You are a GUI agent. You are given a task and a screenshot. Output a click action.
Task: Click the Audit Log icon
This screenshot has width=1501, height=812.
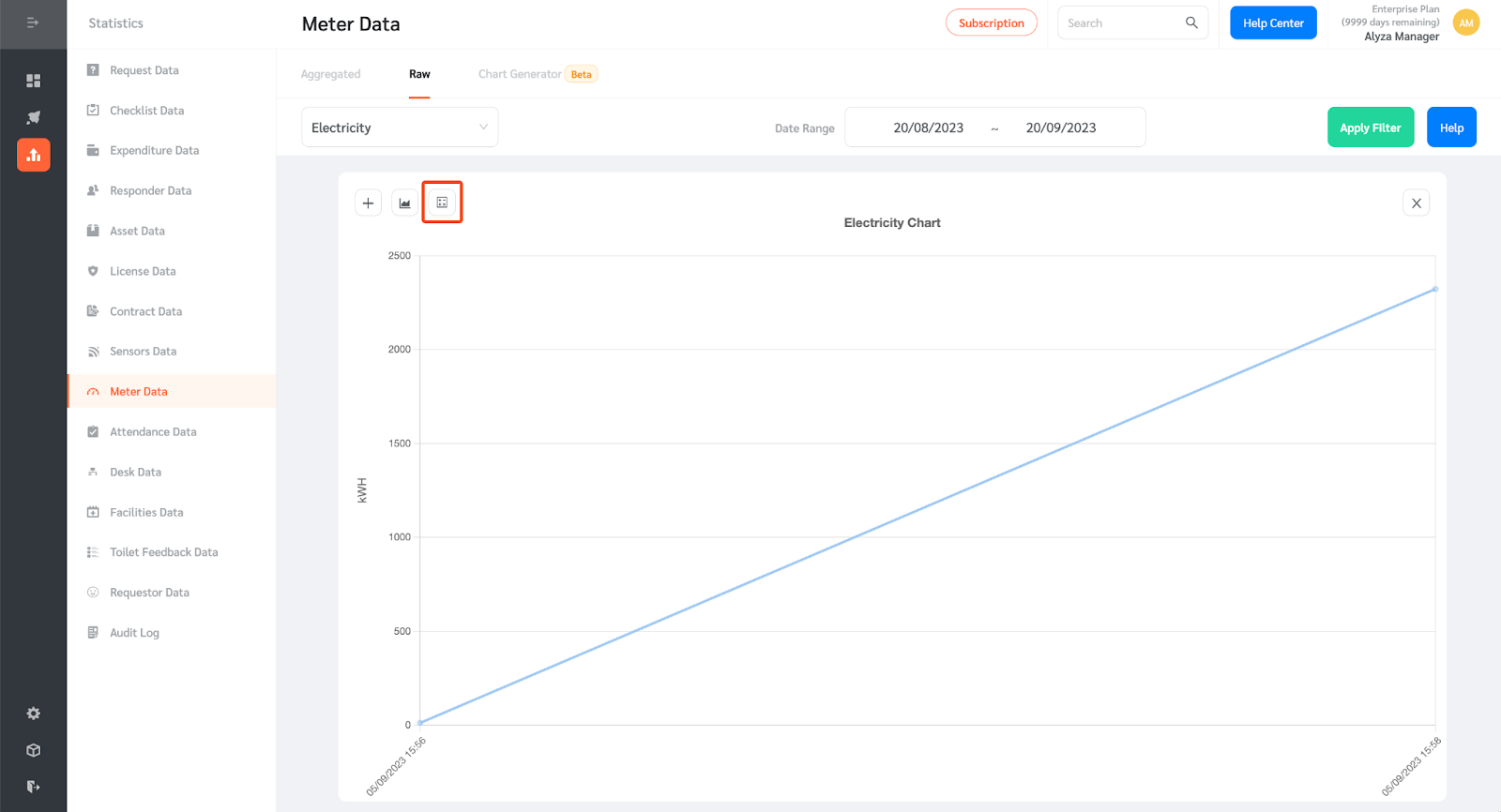[93, 633]
